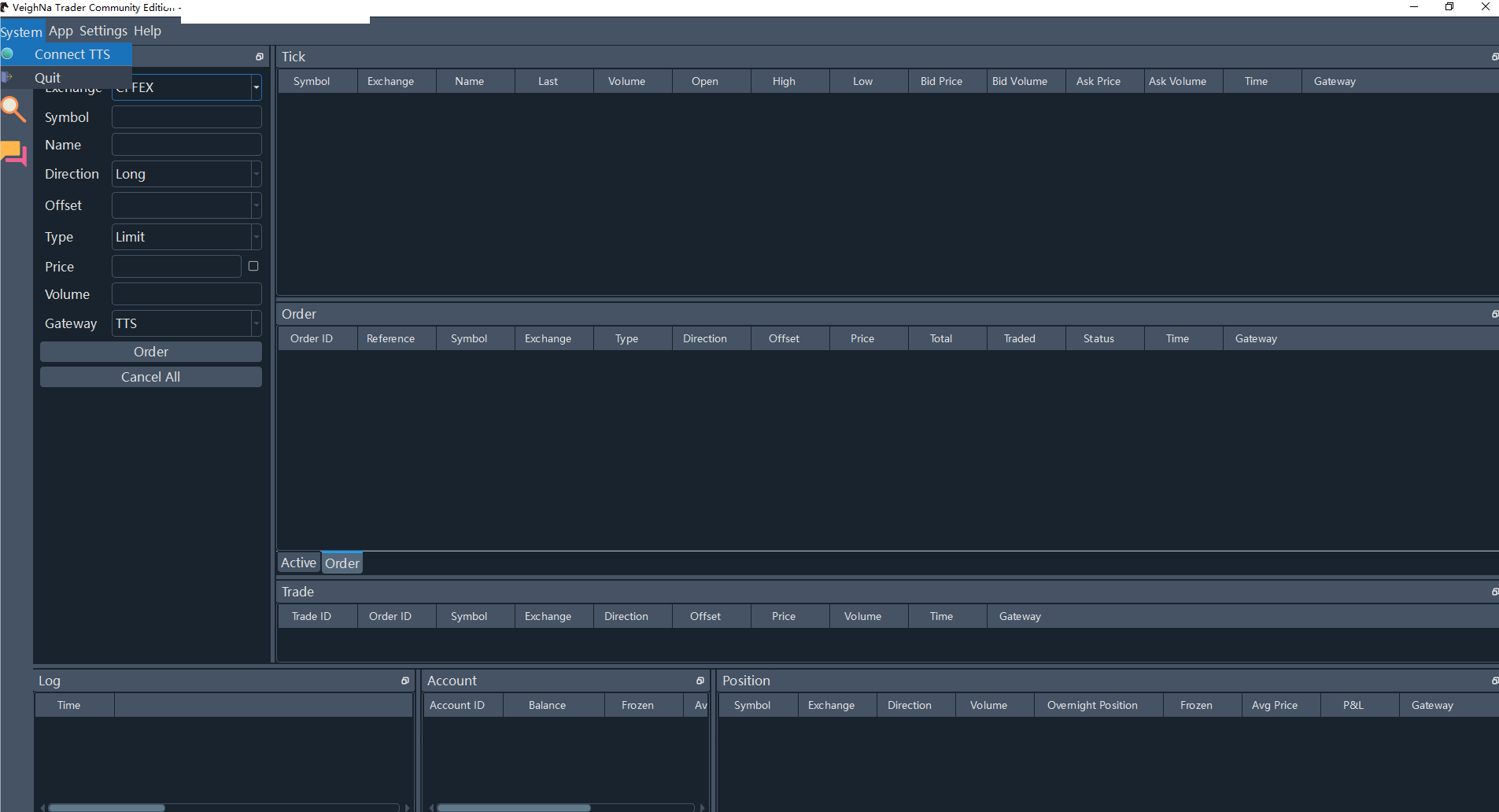Open the Help menu
1499x812 pixels.
[x=147, y=31]
